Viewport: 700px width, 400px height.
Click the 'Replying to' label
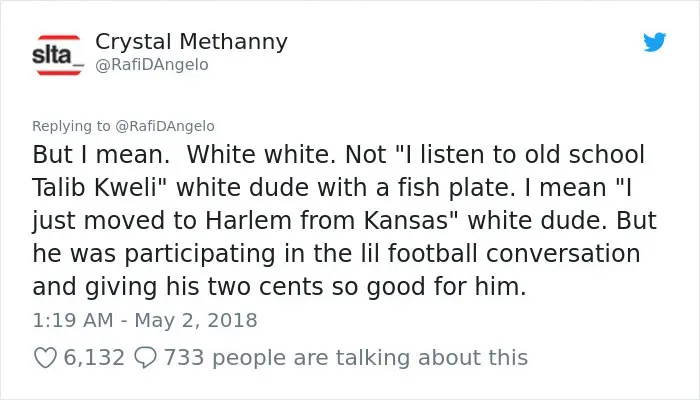coord(71,126)
